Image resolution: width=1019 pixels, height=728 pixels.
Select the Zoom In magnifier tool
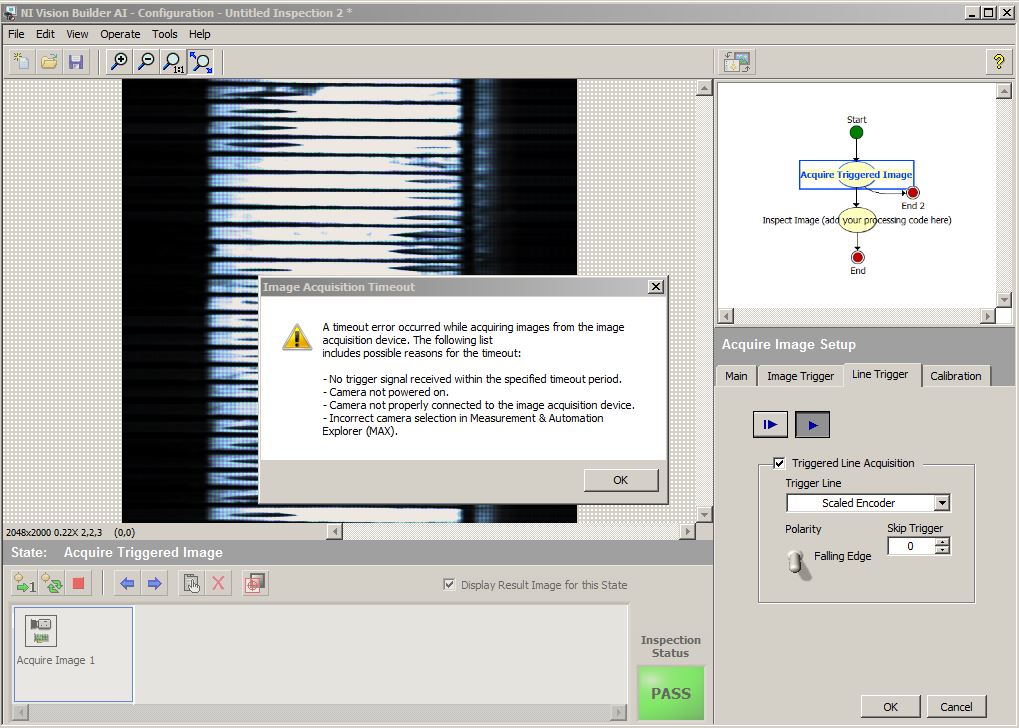tap(119, 62)
